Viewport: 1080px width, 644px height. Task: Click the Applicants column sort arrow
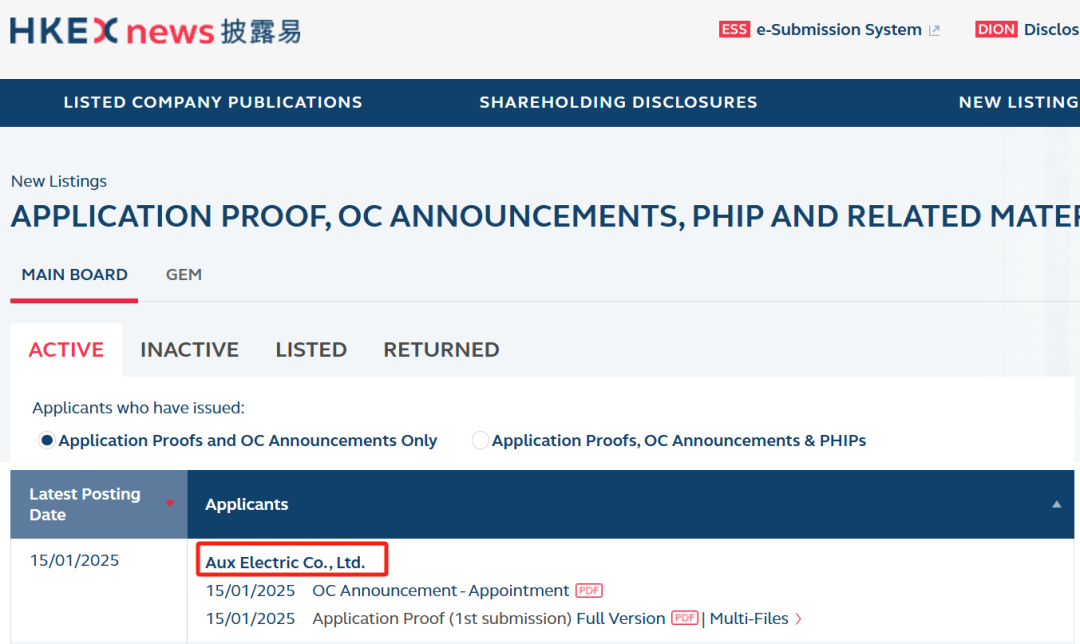pos(1057,504)
